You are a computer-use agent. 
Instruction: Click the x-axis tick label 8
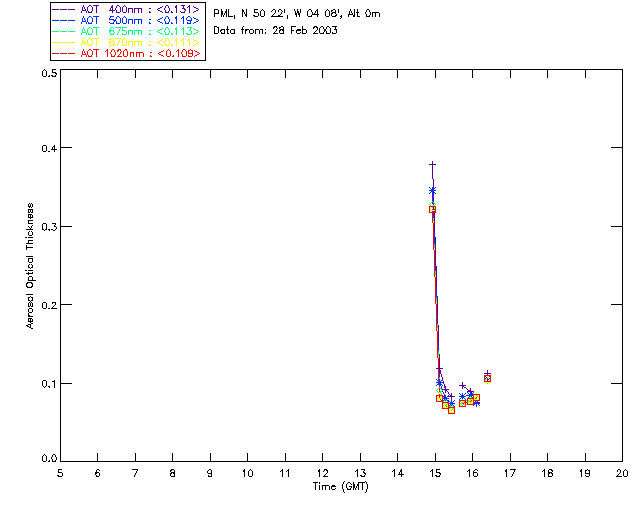click(173, 473)
